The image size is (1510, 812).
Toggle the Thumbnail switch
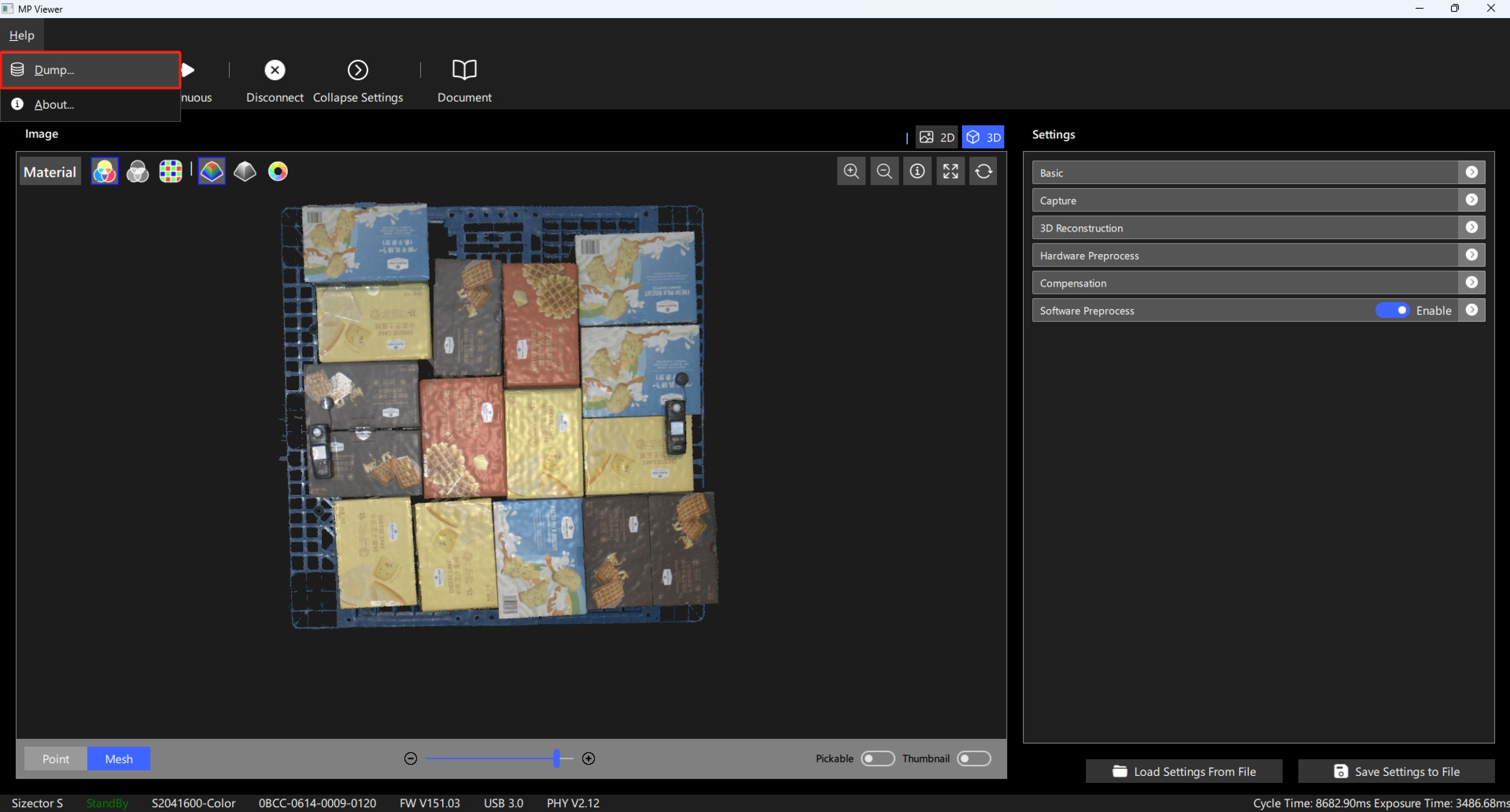(x=974, y=758)
